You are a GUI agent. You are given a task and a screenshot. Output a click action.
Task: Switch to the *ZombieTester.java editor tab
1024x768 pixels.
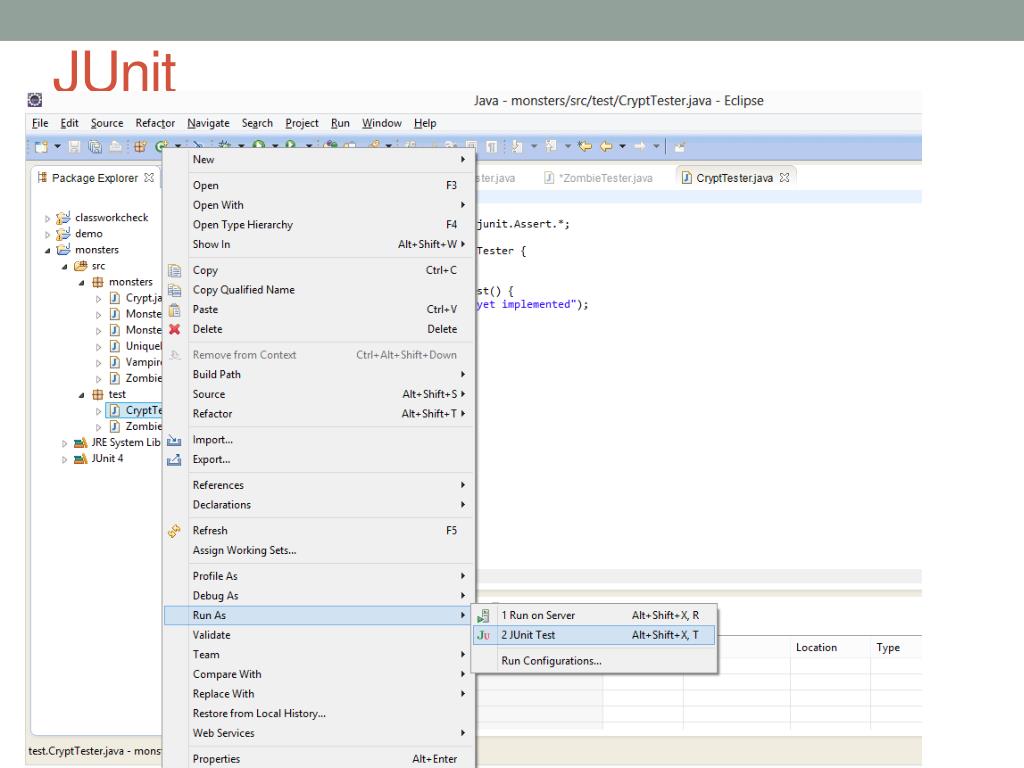[599, 178]
